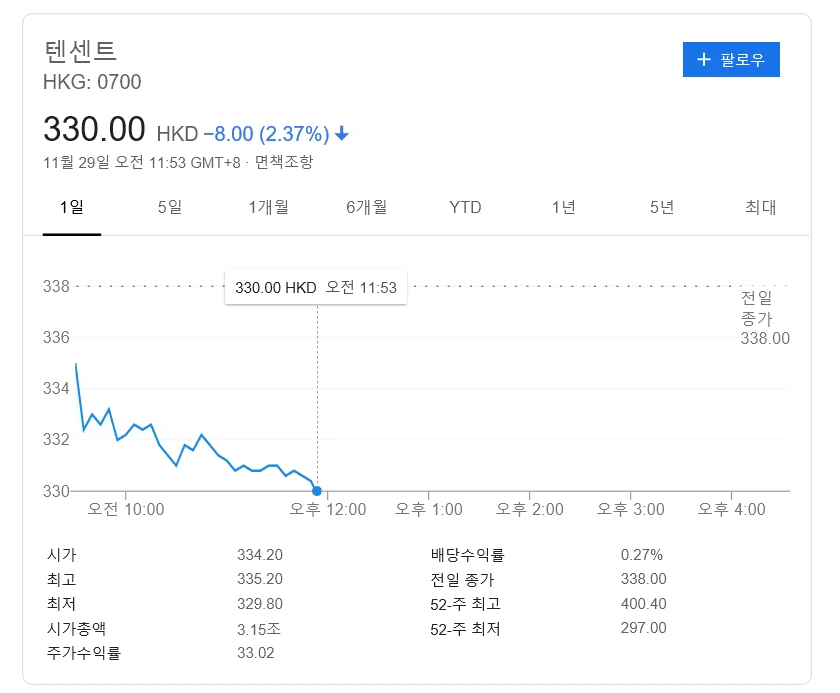840x693 pixels.
Task: Open the 1개월 price history
Action: 268,207
